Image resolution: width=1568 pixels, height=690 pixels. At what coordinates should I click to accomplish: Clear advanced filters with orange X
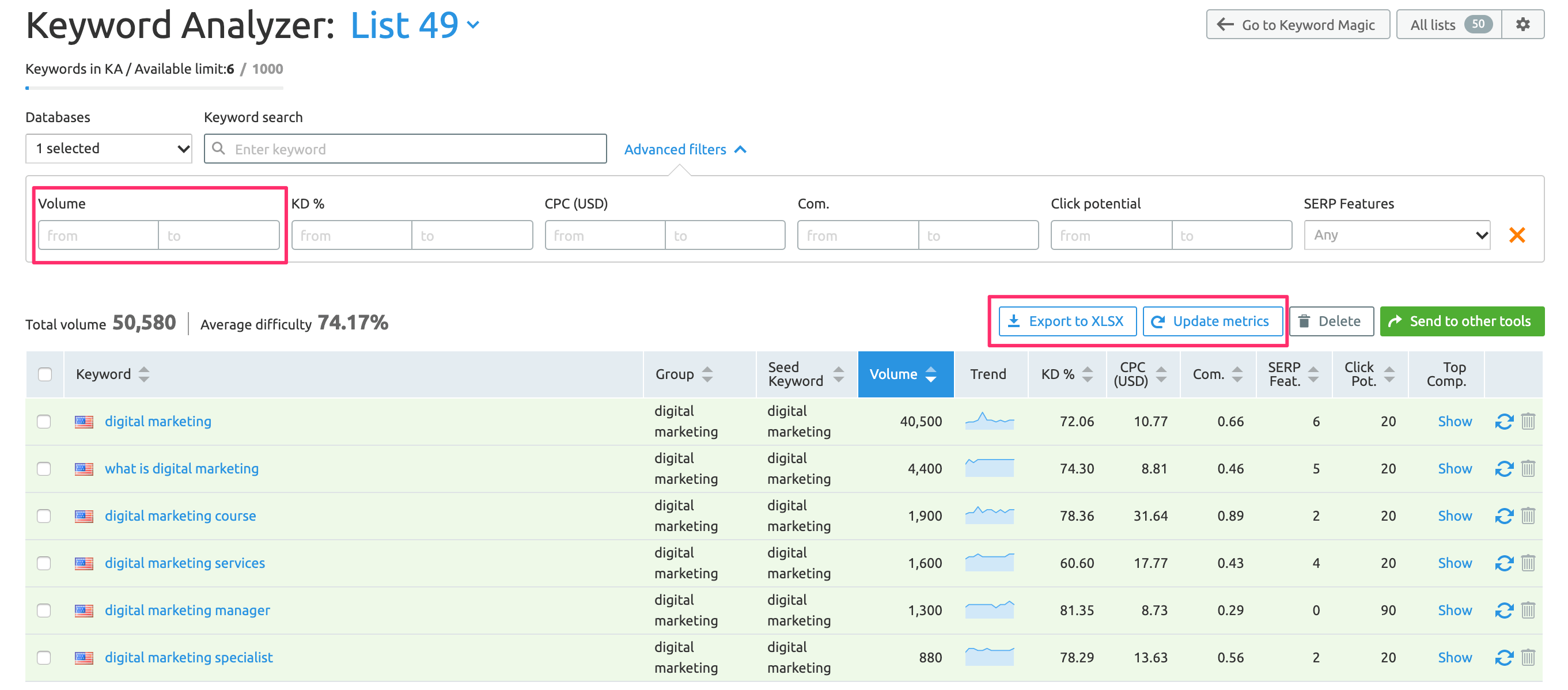[1517, 235]
